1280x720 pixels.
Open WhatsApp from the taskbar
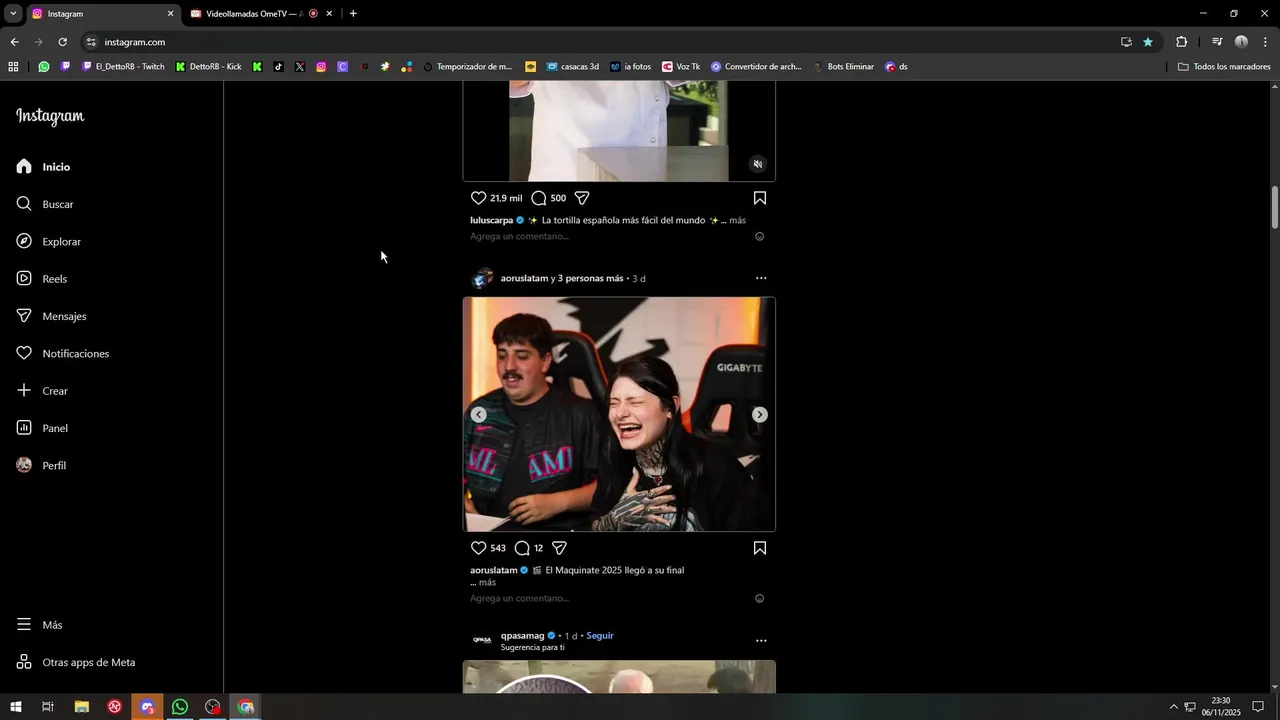pyautogui.click(x=180, y=707)
